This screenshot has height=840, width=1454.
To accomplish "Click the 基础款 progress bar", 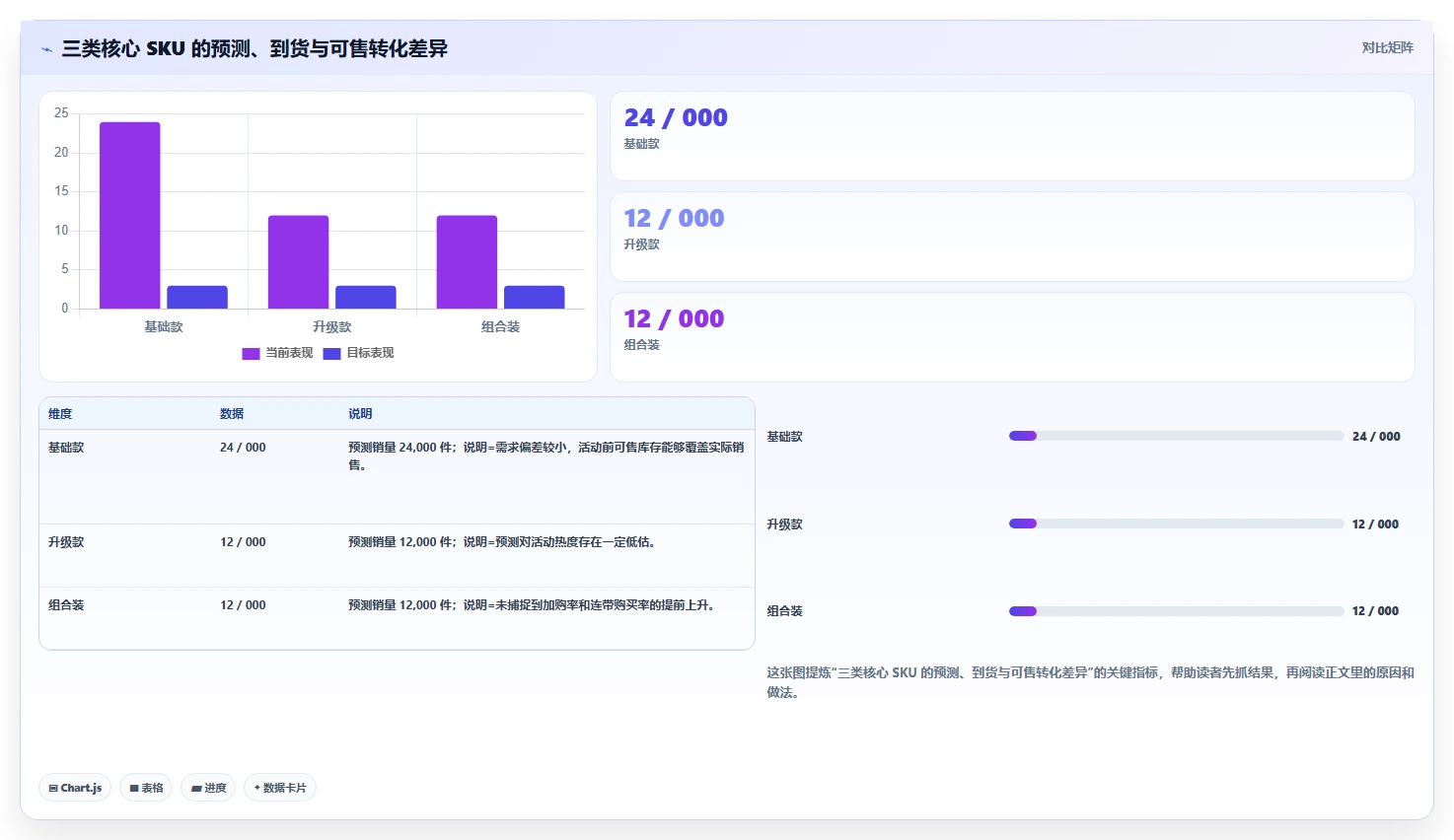I will [1176, 436].
